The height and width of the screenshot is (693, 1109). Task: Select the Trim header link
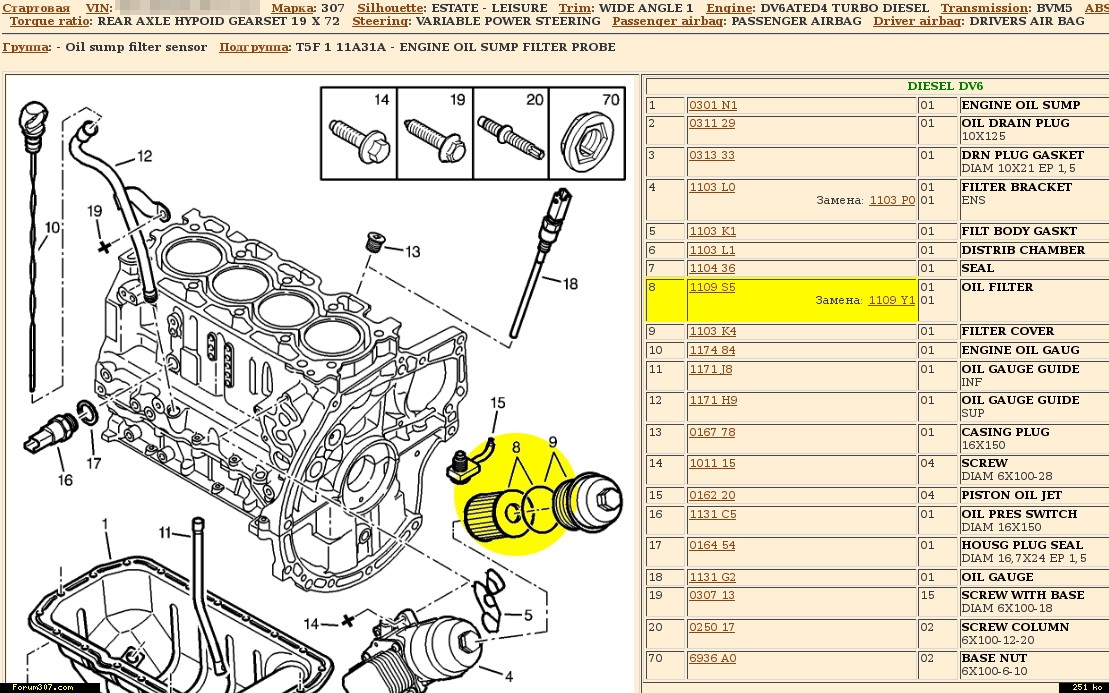point(576,8)
